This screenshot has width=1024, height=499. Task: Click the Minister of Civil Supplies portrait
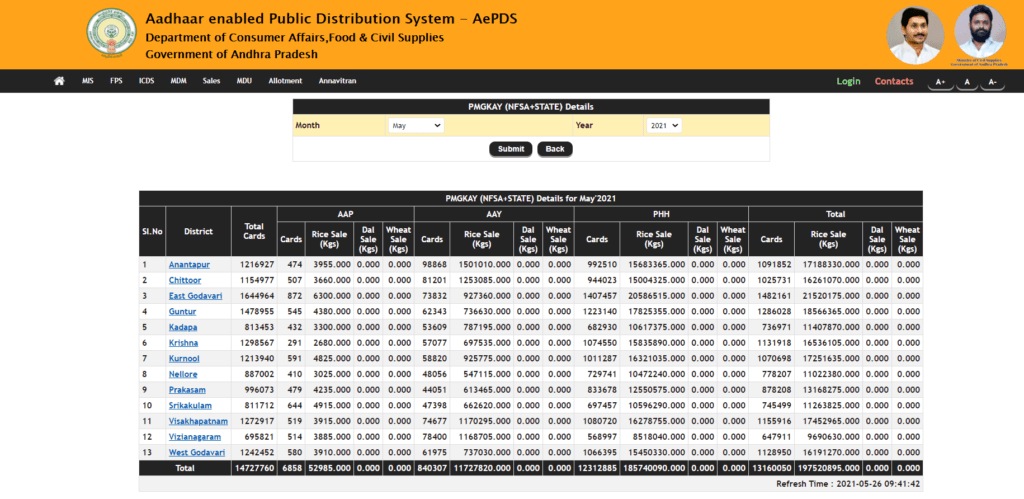[980, 33]
